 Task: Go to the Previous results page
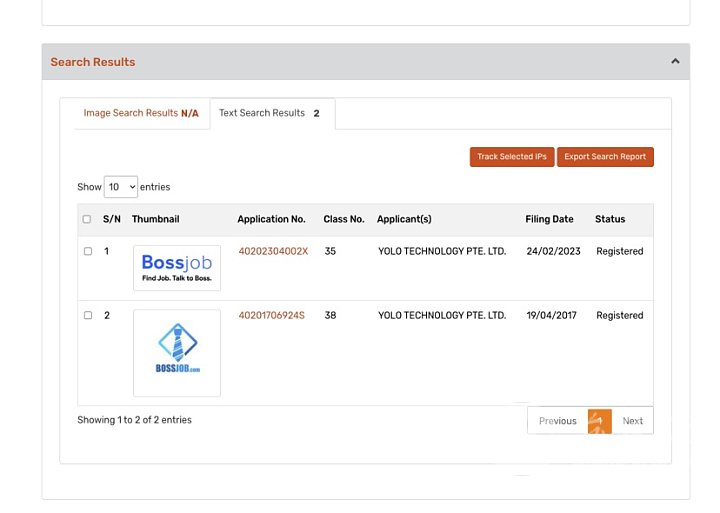[x=557, y=421]
